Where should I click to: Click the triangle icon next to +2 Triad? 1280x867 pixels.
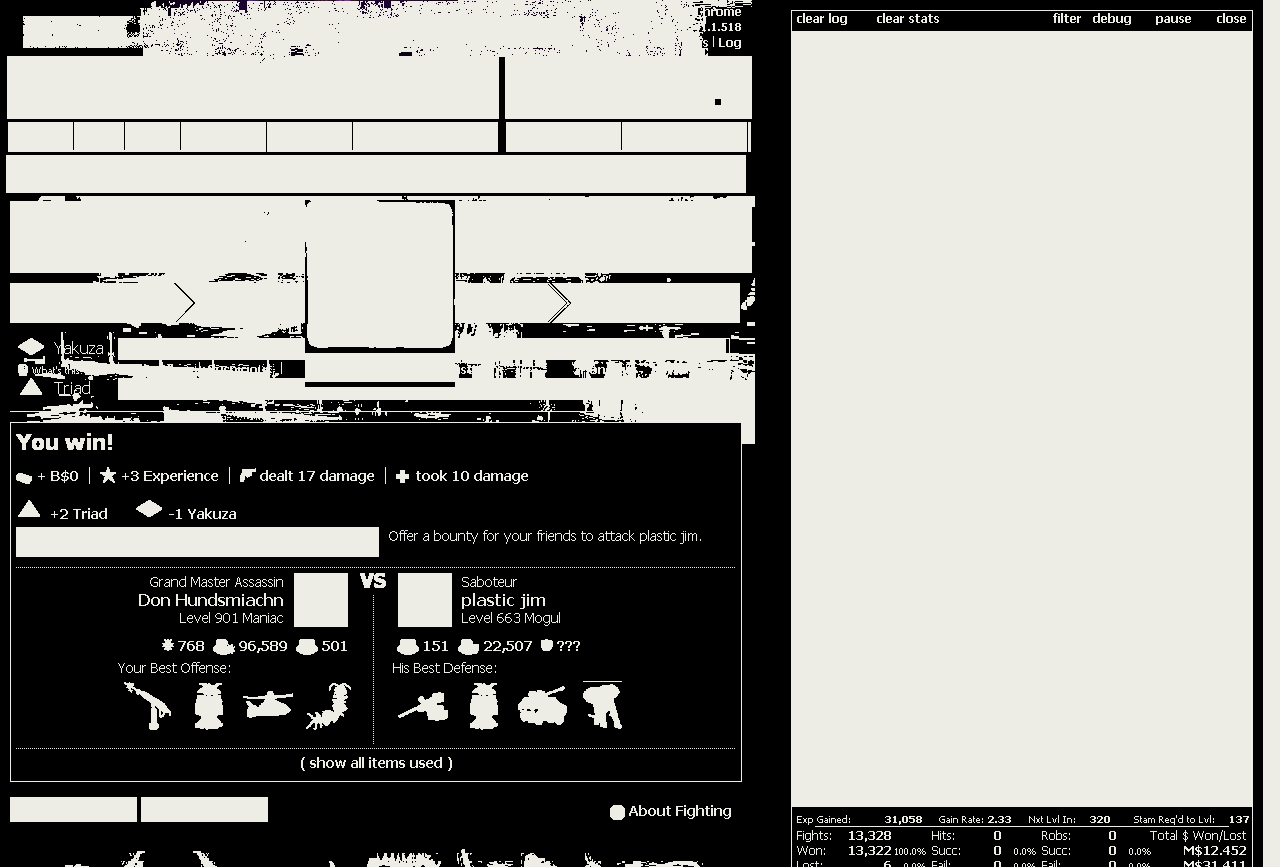click(29, 510)
